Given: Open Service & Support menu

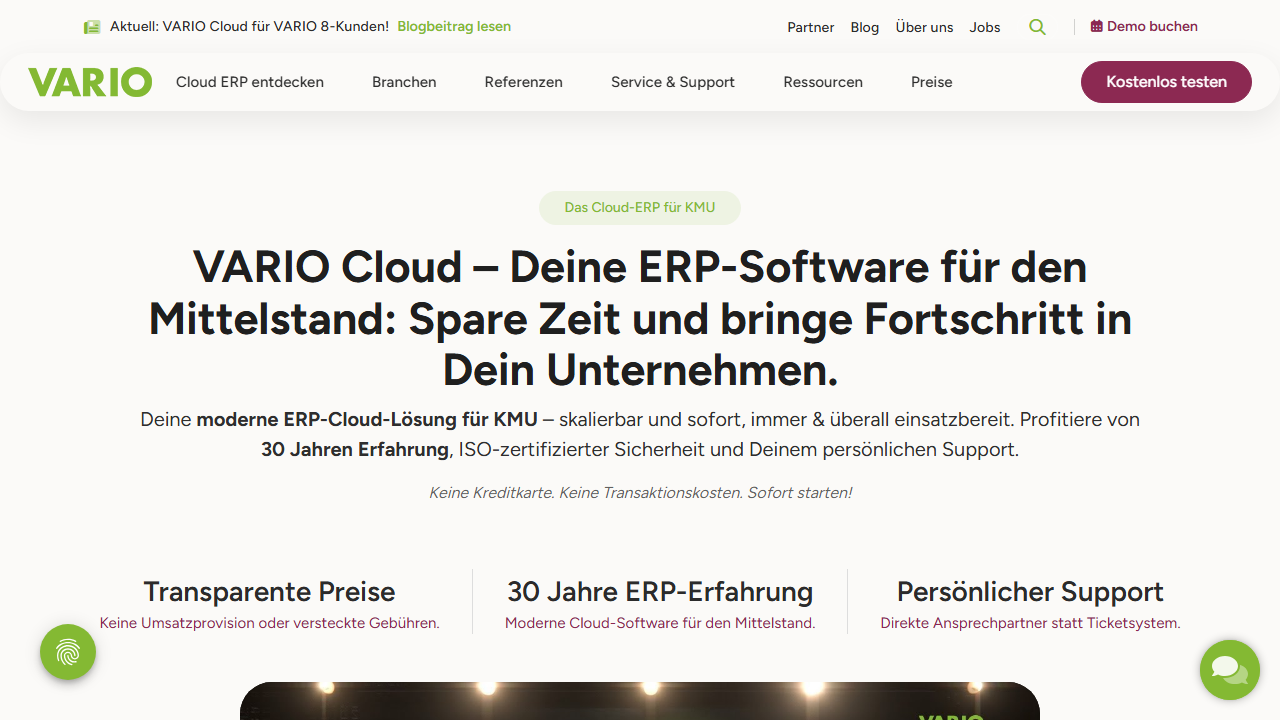Looking at the screenshot, I should pos(673,82).
